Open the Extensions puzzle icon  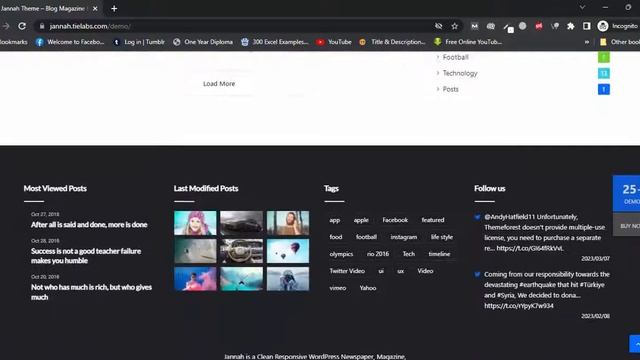click(571, 26)
